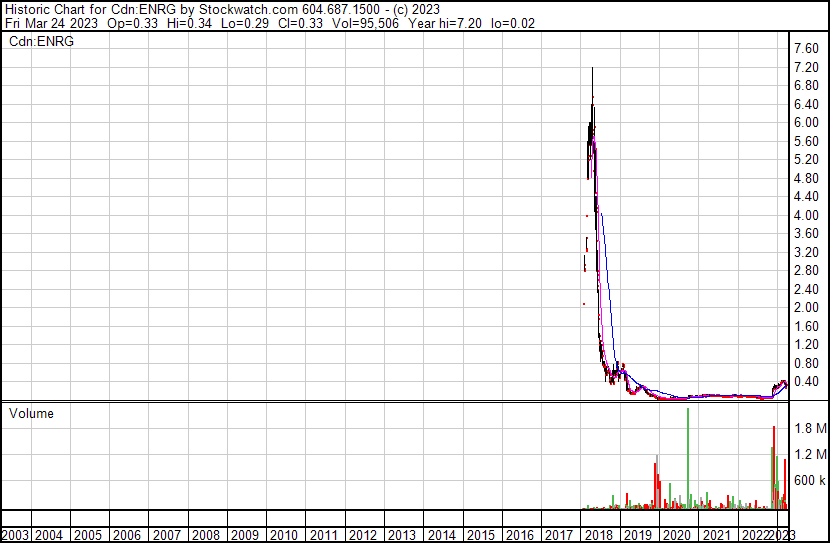Click the 7.60 price axis label
The image size is (830, 543).
(807, 49)
